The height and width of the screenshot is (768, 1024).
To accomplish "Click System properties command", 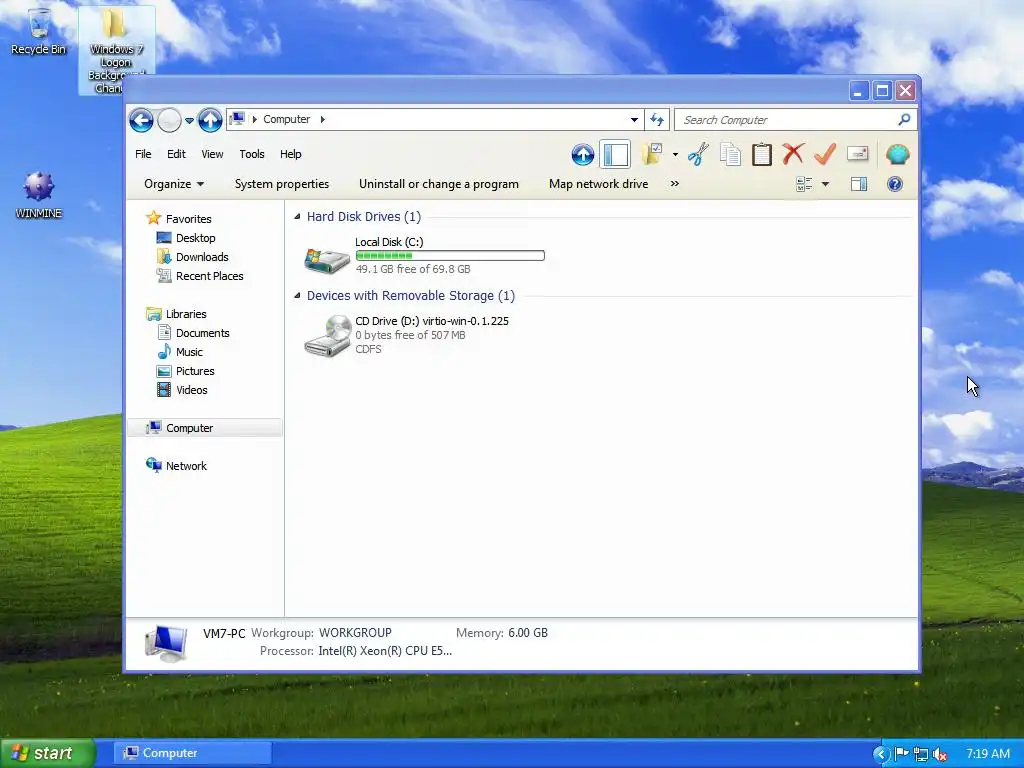I will [282, 184].
